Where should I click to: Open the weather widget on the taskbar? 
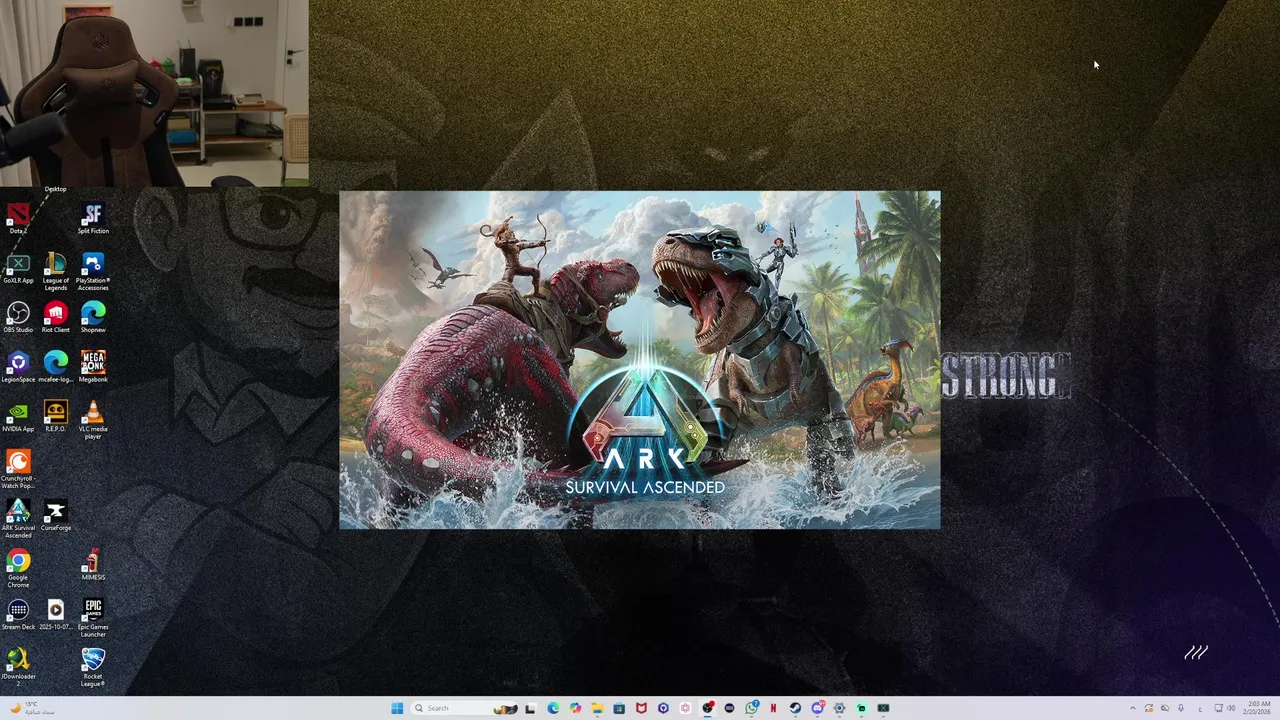point(30,708)
